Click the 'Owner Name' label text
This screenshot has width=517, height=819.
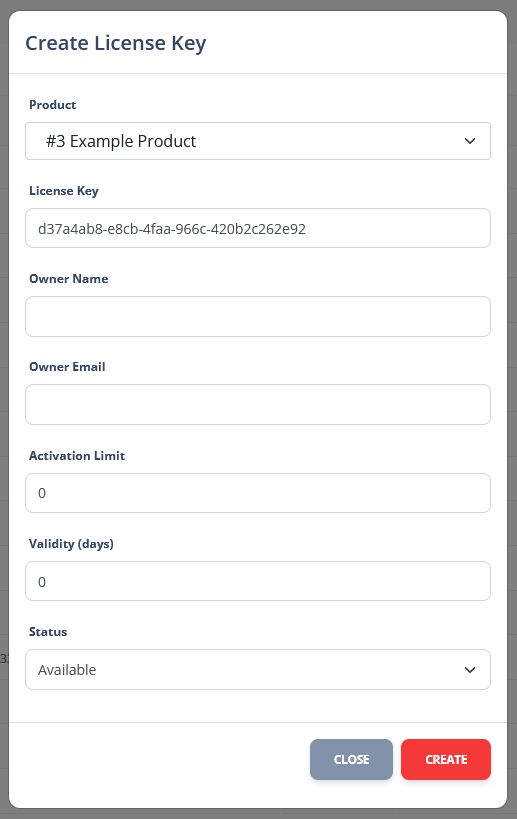coord(69,278)
